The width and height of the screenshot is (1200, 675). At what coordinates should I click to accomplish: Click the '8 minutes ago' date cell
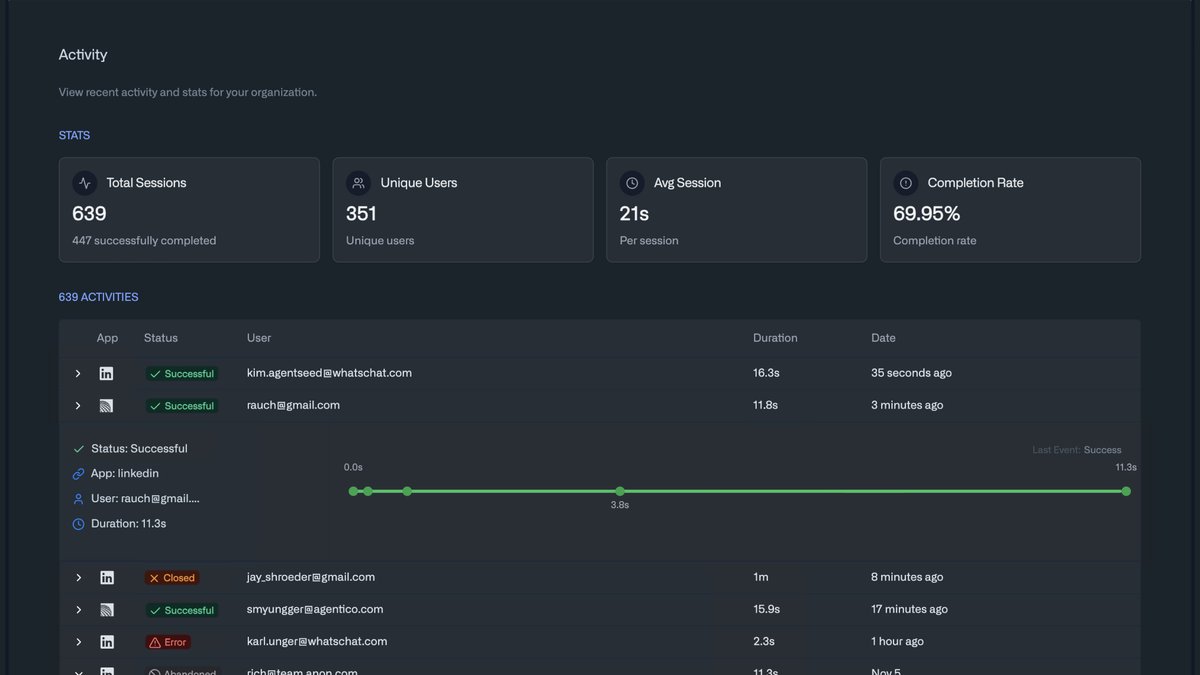tap(907, 577)
